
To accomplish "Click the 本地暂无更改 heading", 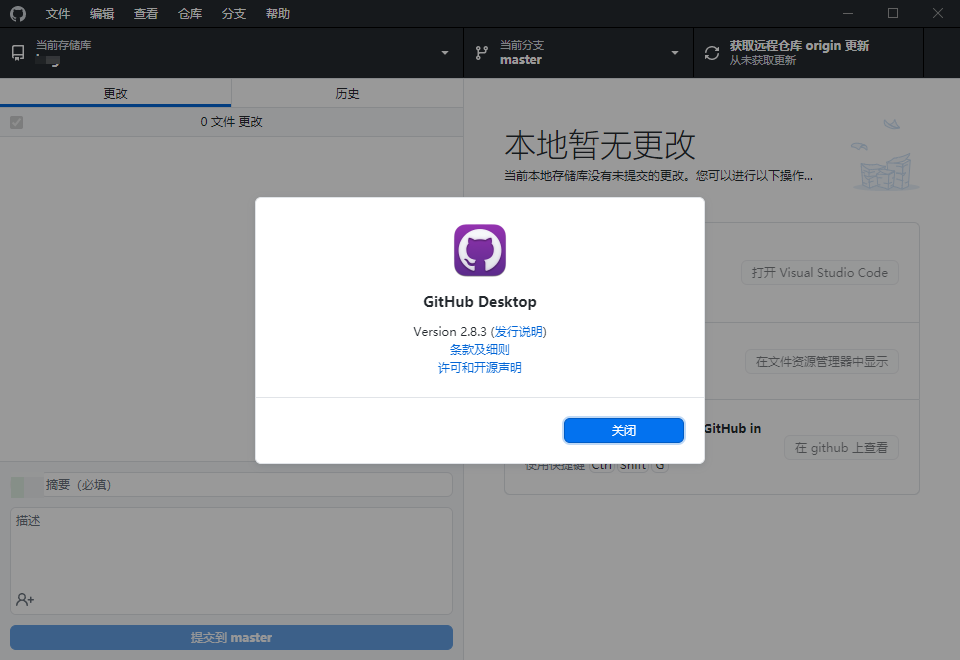I will click(x=600, y=144).
